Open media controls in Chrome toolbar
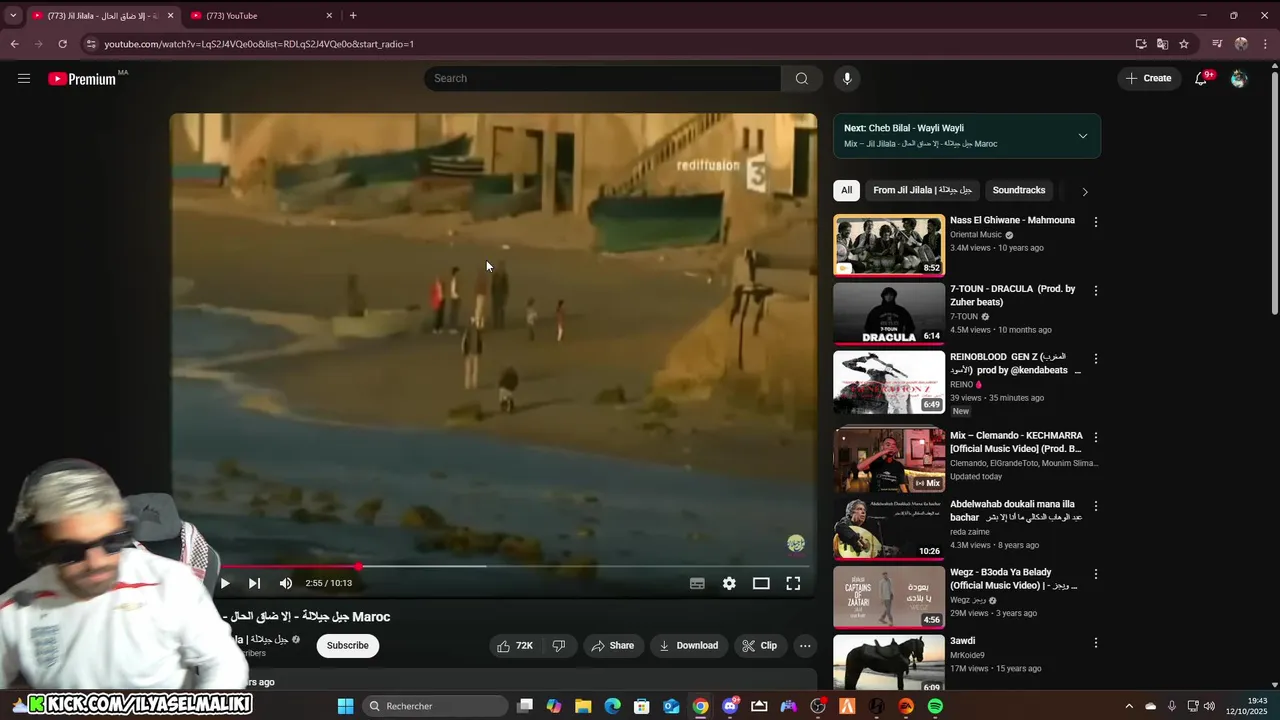 (x=1217, y=44)
